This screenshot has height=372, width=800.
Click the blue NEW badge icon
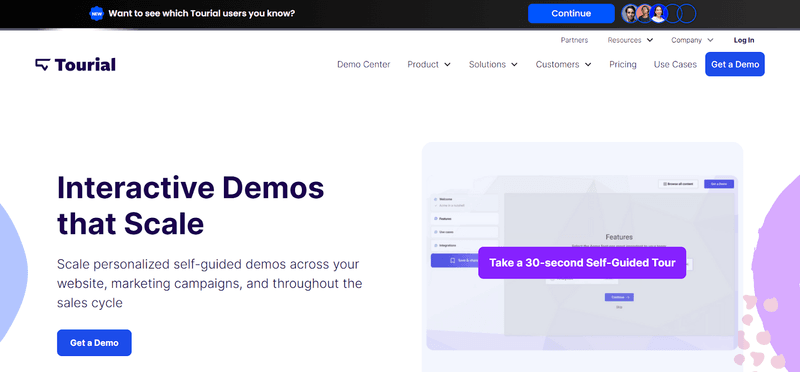click(x=96, y=13)
